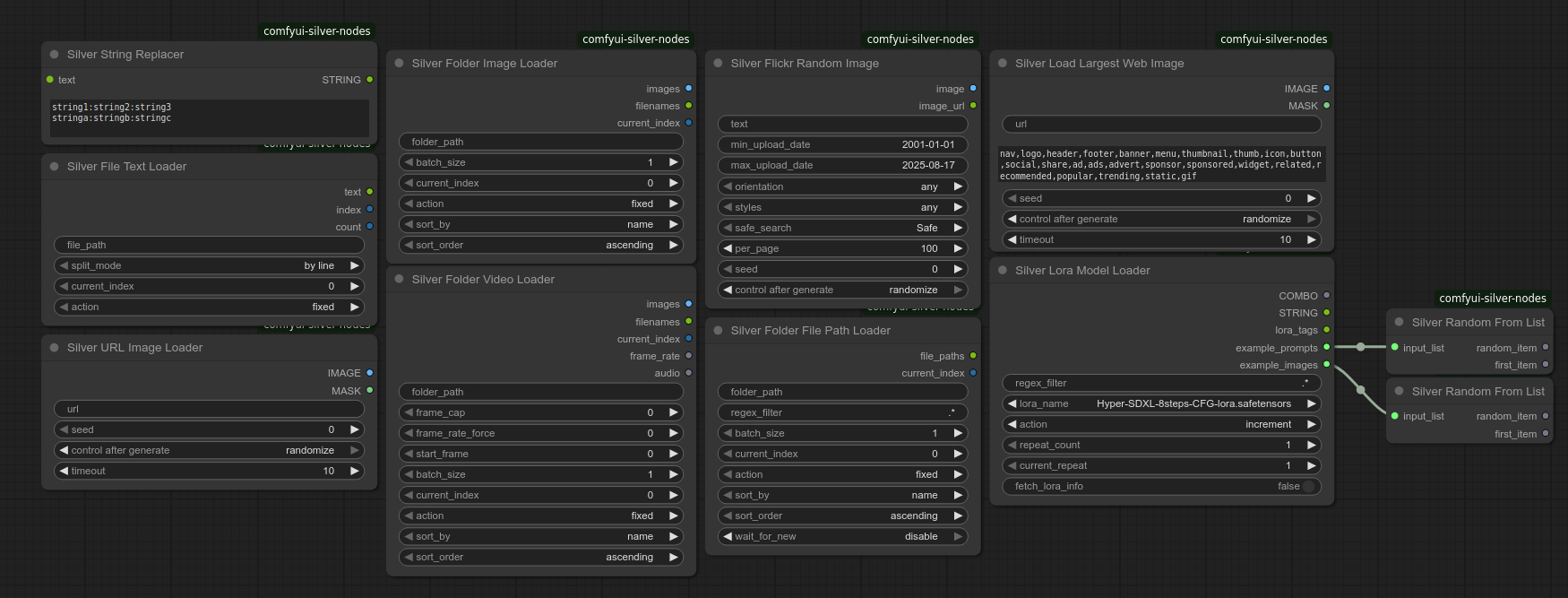Open wait_for_new dropdown set to disable

pyautogui.click(x=843, y=537)
